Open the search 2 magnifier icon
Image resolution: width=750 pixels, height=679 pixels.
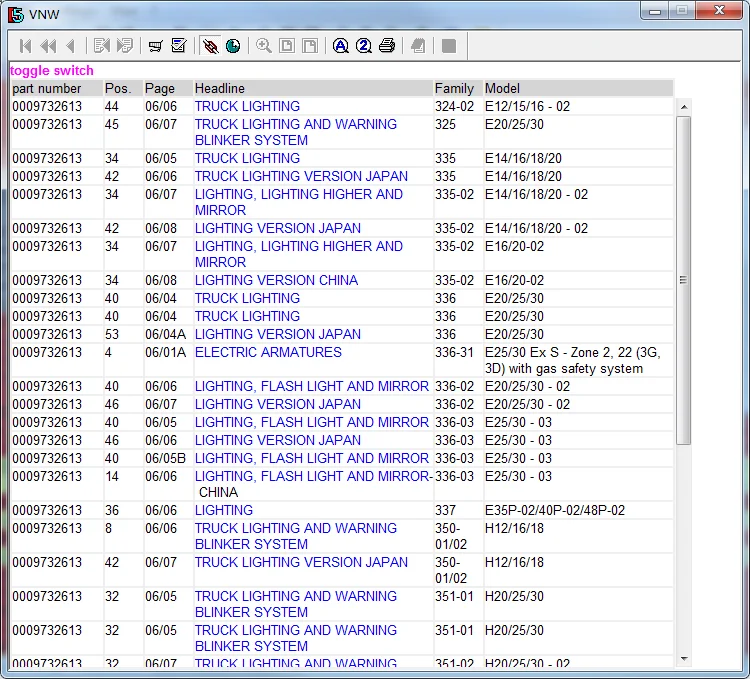[364, 46]
